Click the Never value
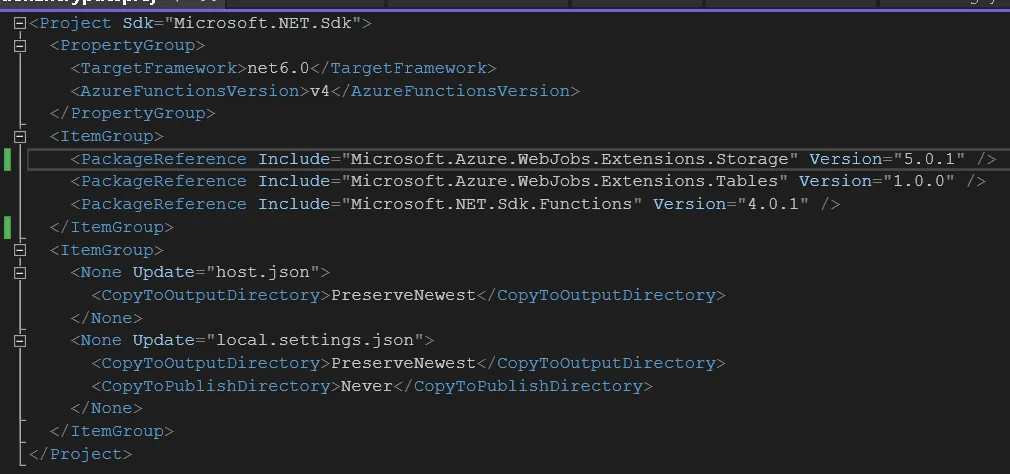1010x474 pixels. click(x=367, y=386)
